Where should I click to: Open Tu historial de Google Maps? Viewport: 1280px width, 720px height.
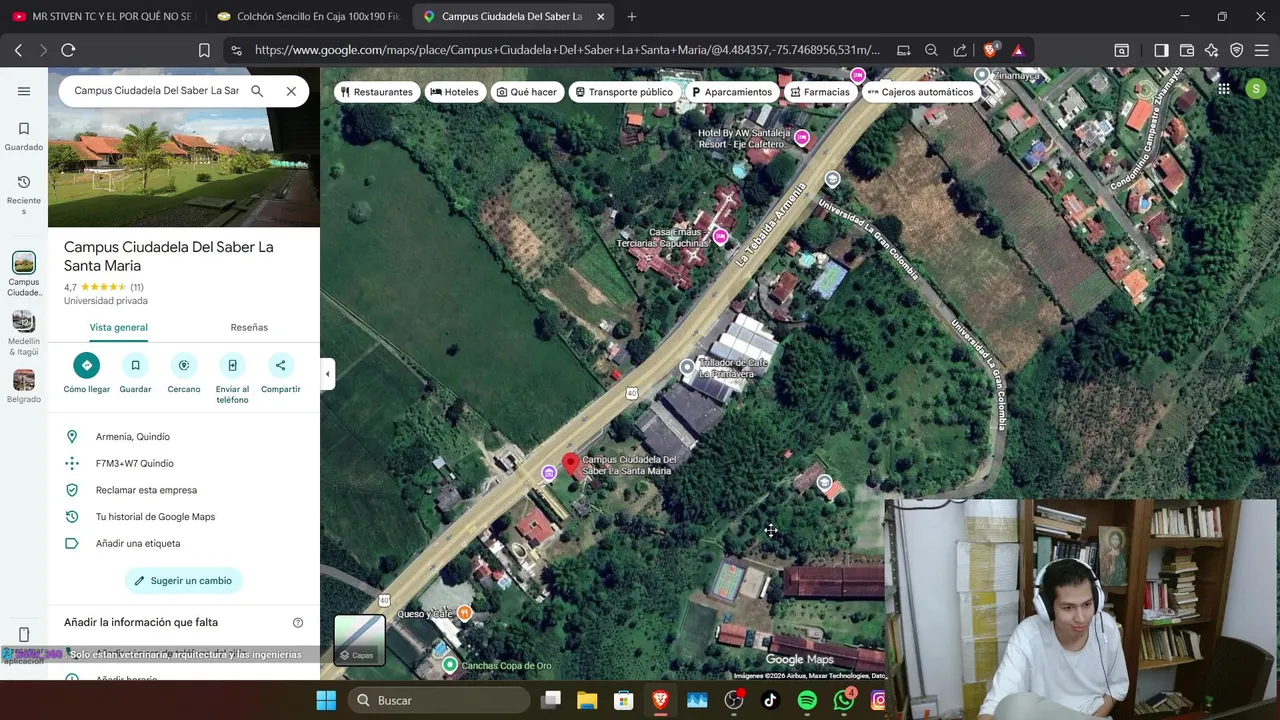pos(184,517)
